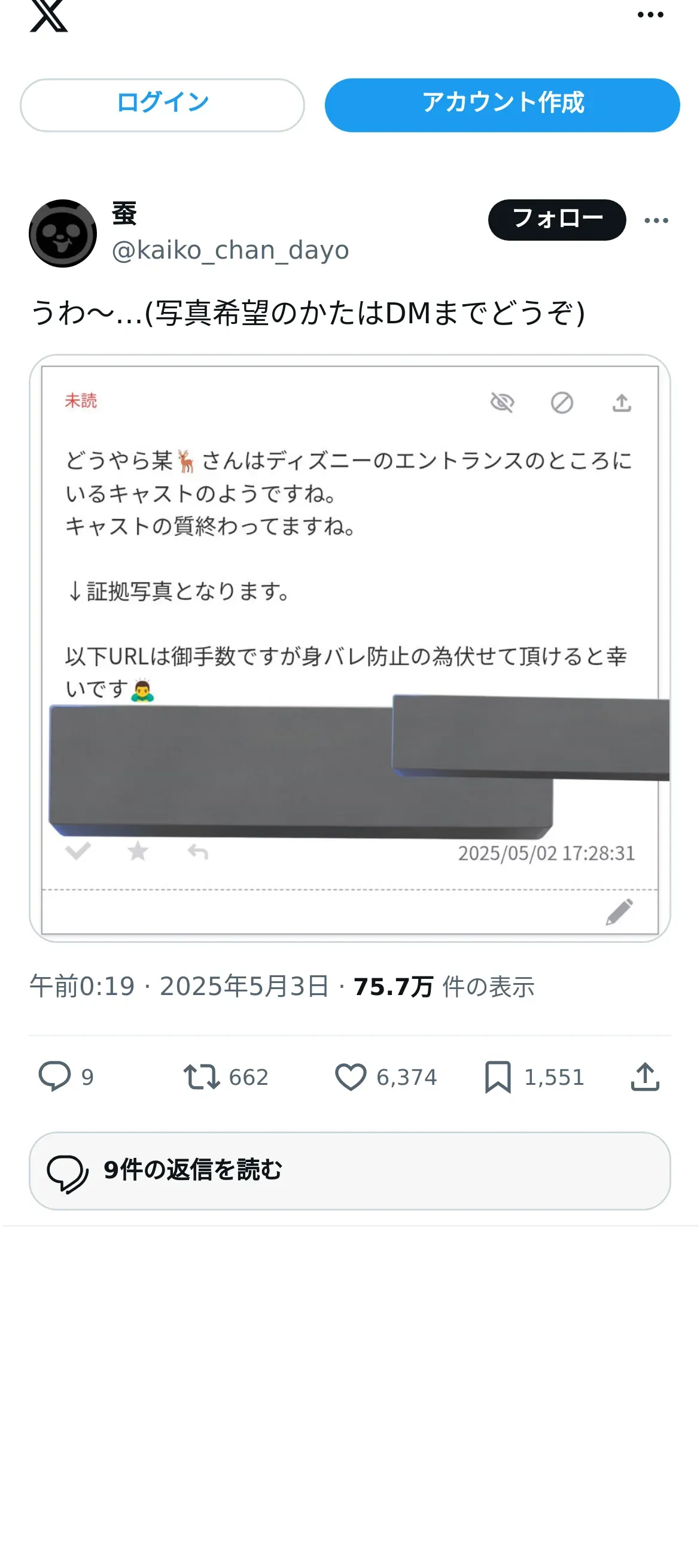Click the checkmark icon below the message
Screen dimensions: 700x1568
78,850
